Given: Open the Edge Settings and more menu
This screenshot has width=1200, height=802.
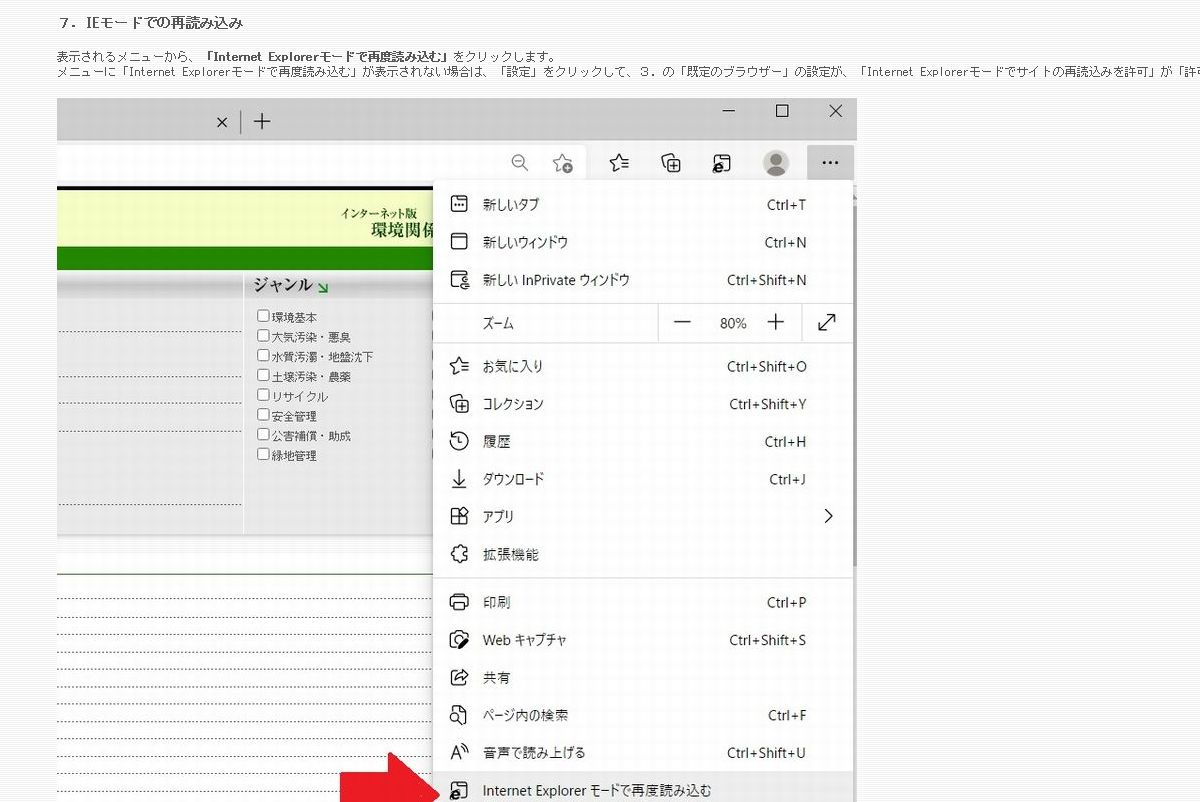Looking at the screenshot, I should click(829, 162).
